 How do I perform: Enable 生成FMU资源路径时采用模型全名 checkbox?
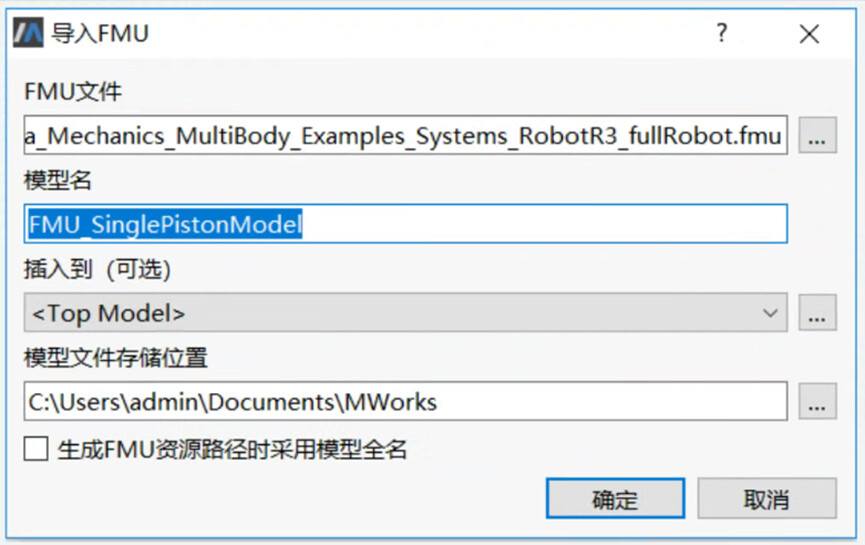coord(36,449)
